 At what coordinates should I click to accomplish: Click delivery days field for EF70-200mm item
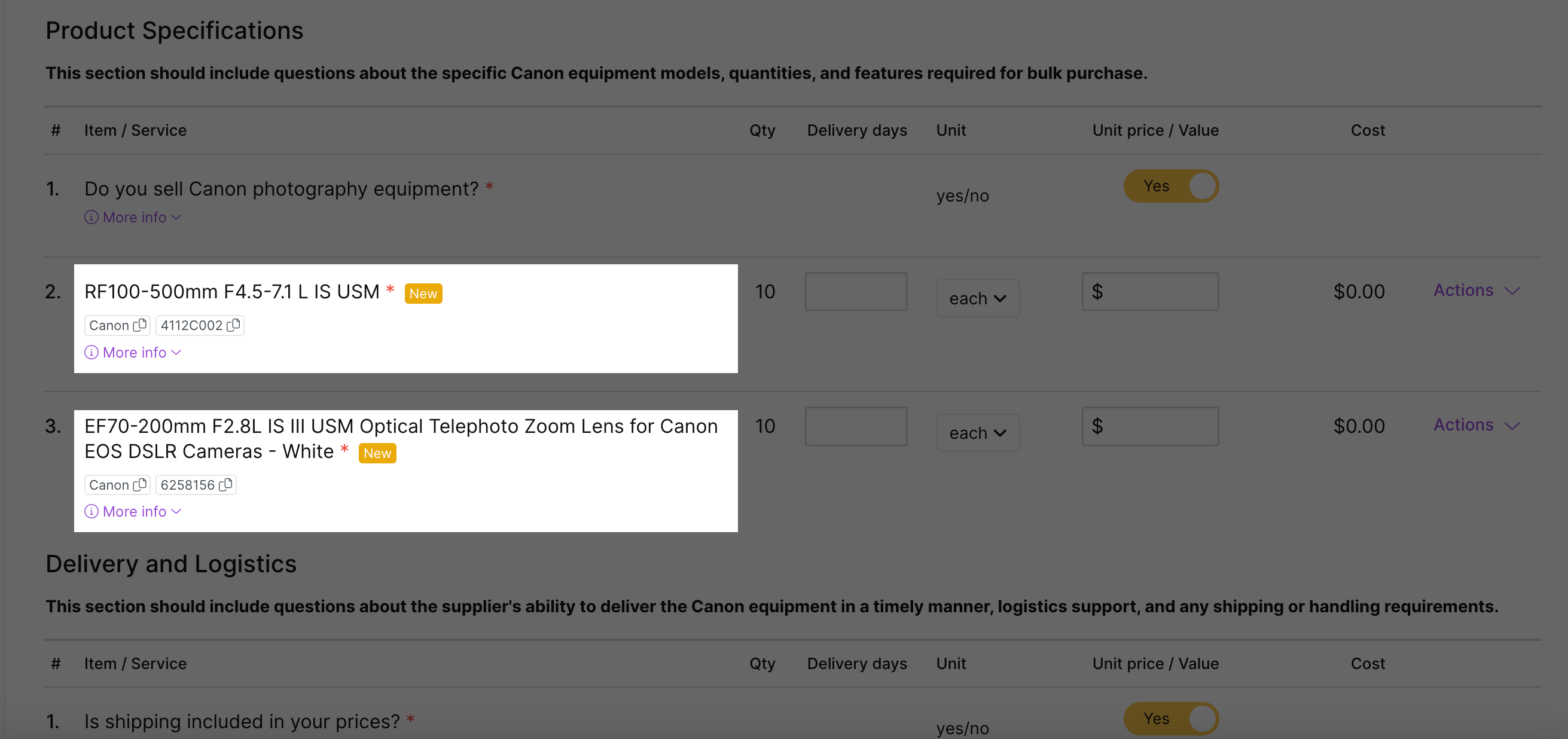[x=856, y=426]
